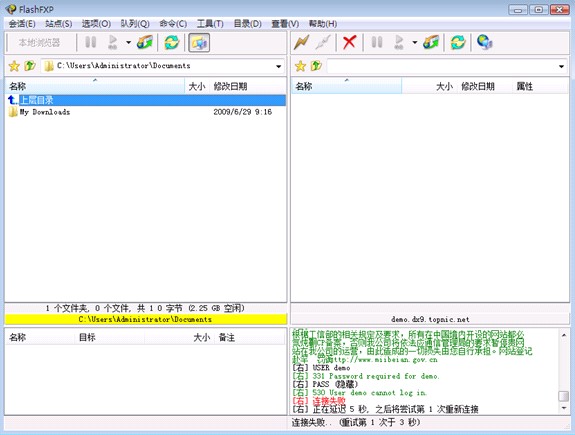
Task: Click queue 名称 column header
Action: [40, 337]
